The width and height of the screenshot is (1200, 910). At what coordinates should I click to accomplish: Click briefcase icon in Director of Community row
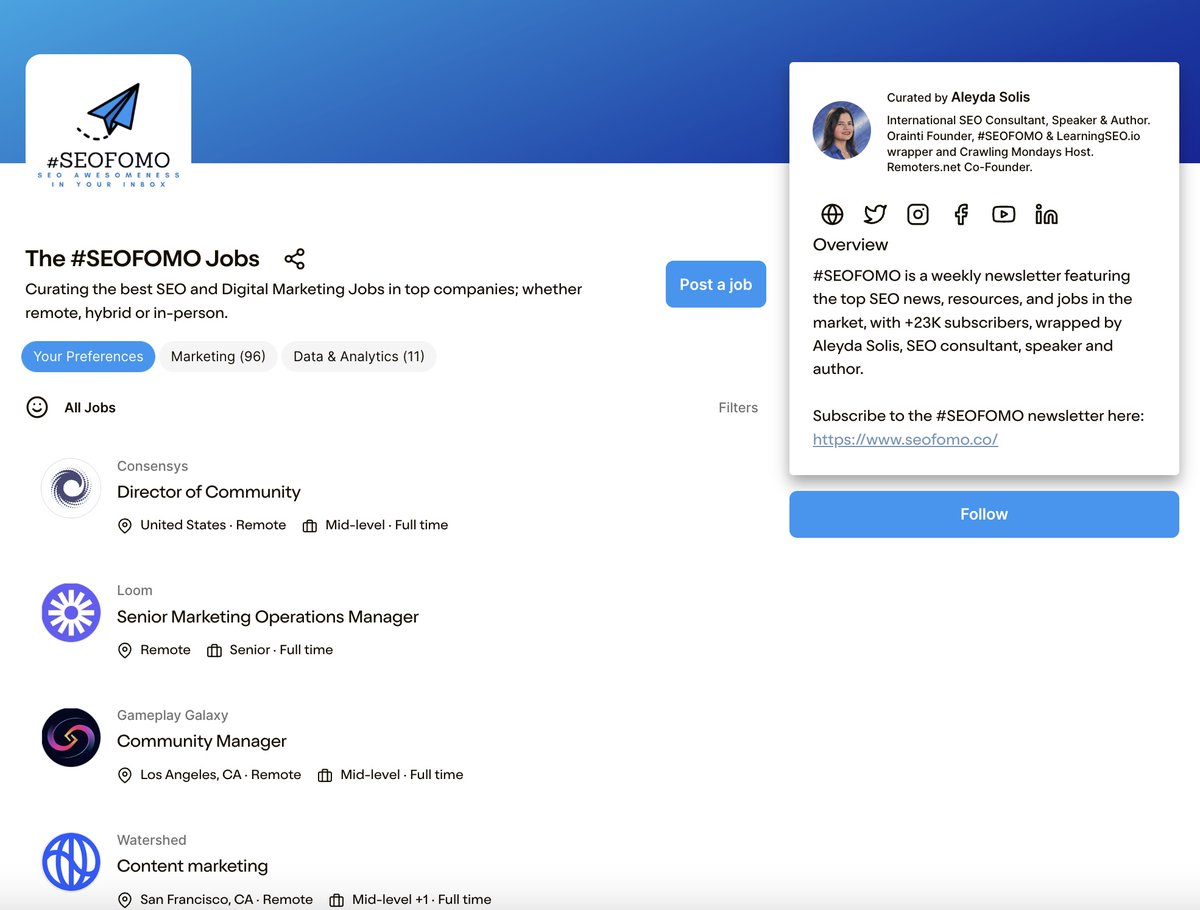[x=310, y=525]
